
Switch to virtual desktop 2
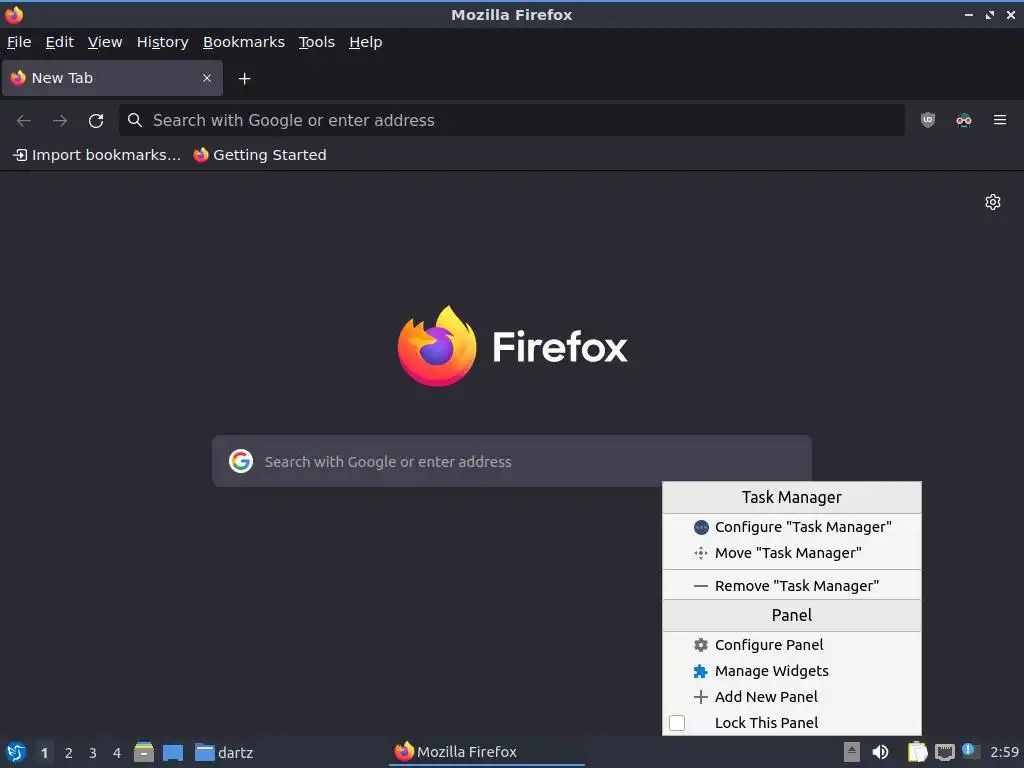click(69, 752)
